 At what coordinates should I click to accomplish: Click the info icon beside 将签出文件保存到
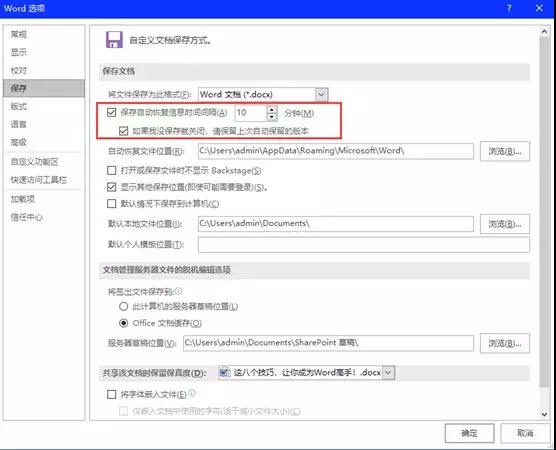tap(178, 291)
